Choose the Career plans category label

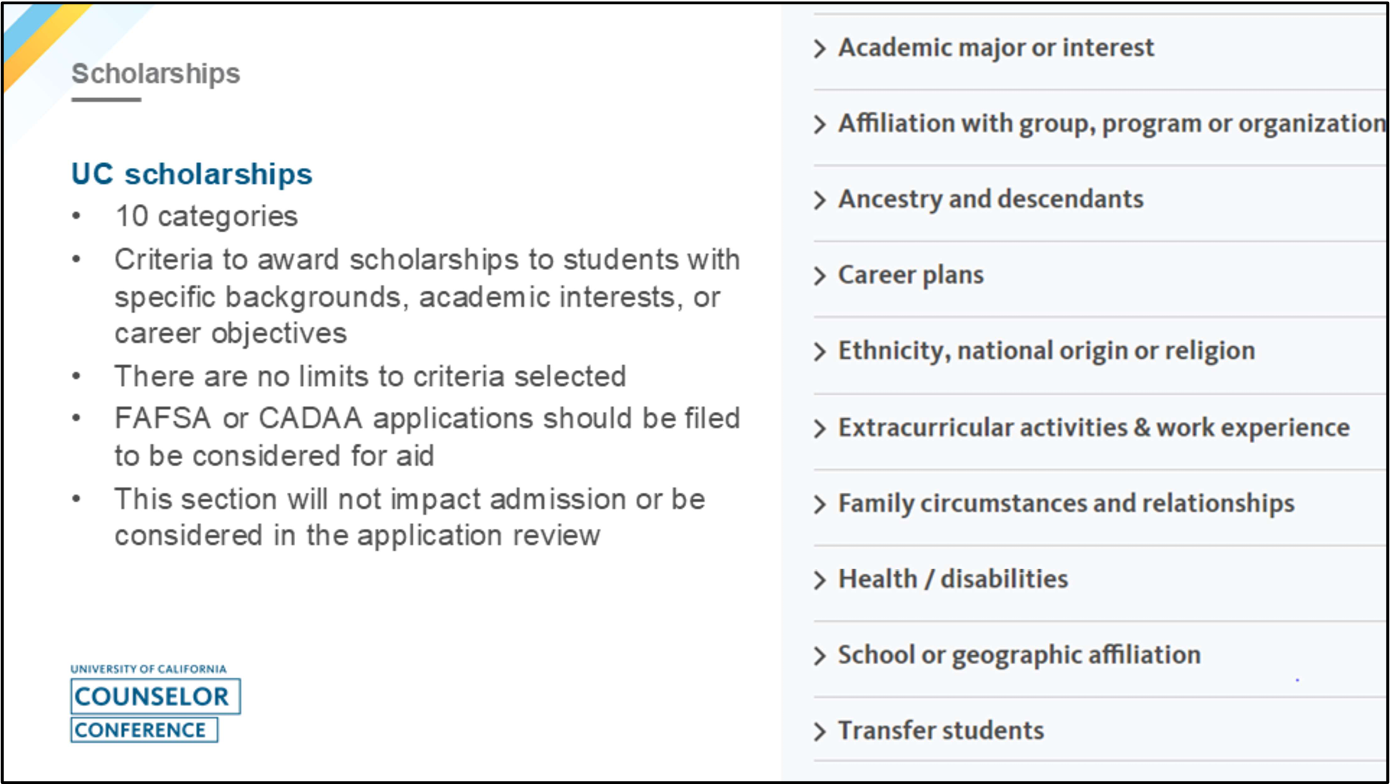910,275
